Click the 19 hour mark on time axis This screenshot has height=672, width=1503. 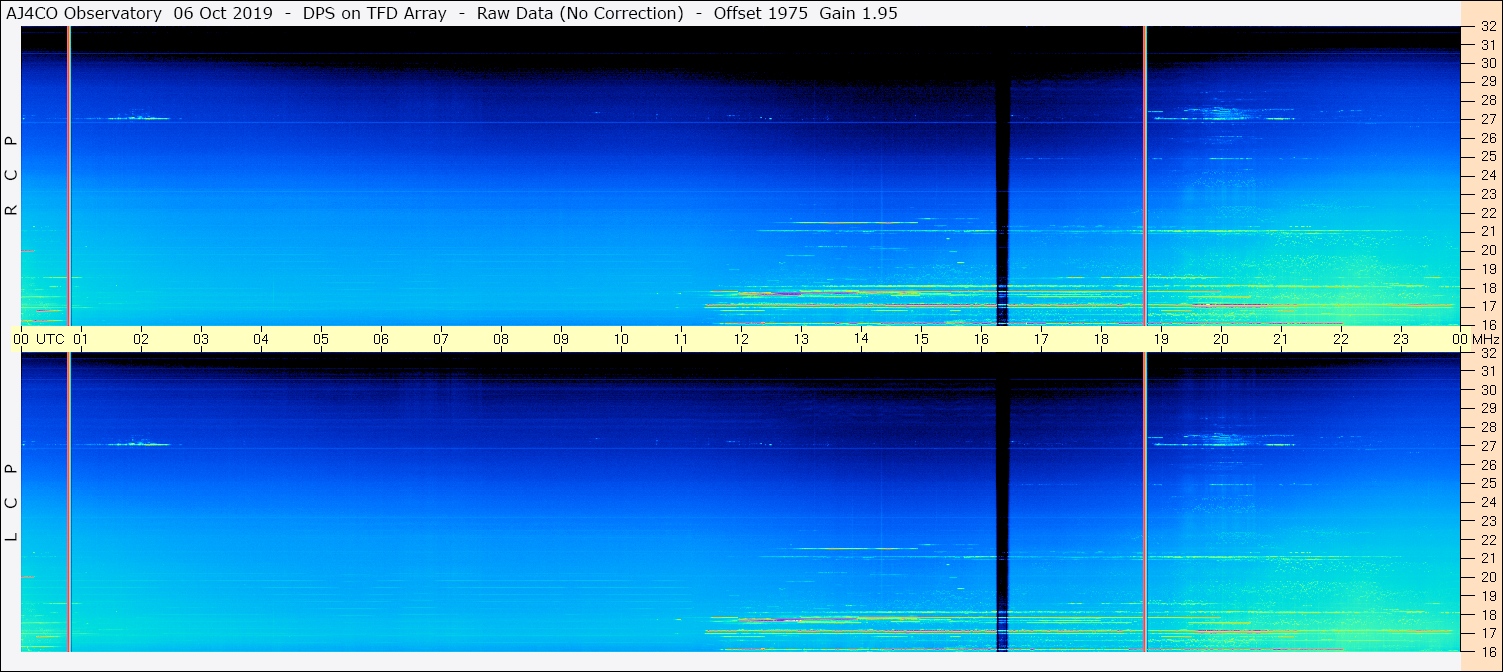[1161, 339]
